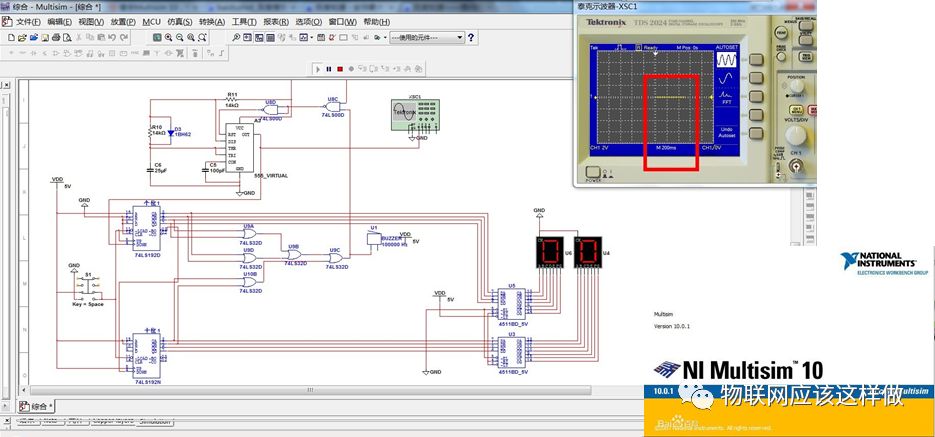This screenshot has height=437, width=935.
Task: Select the upper 74LS192D counter label
Action: pos(148,255)
